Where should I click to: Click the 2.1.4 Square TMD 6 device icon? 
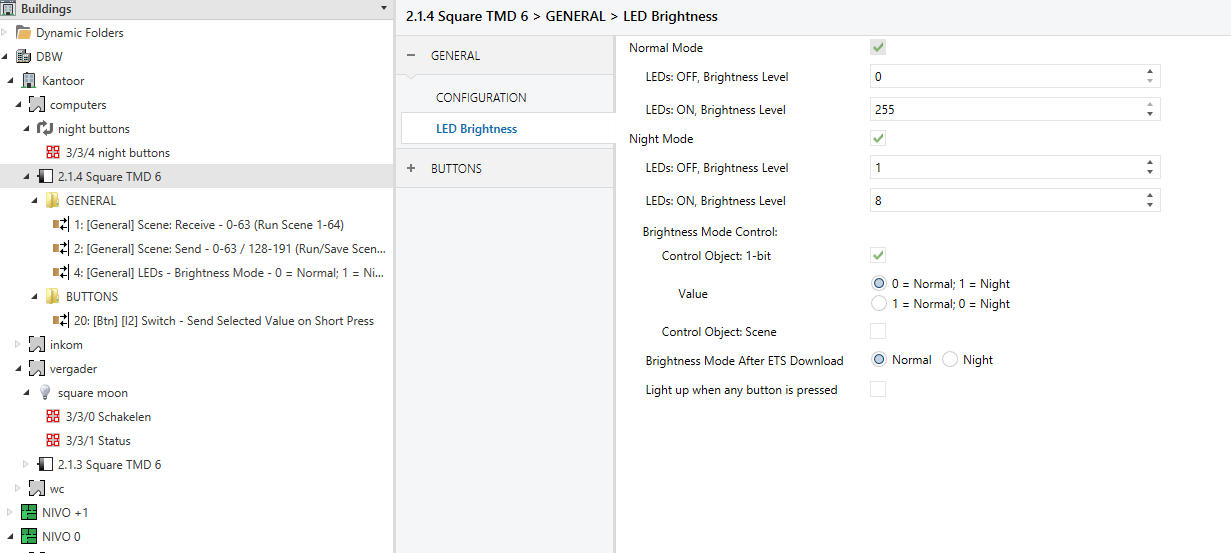coord(45,177)
